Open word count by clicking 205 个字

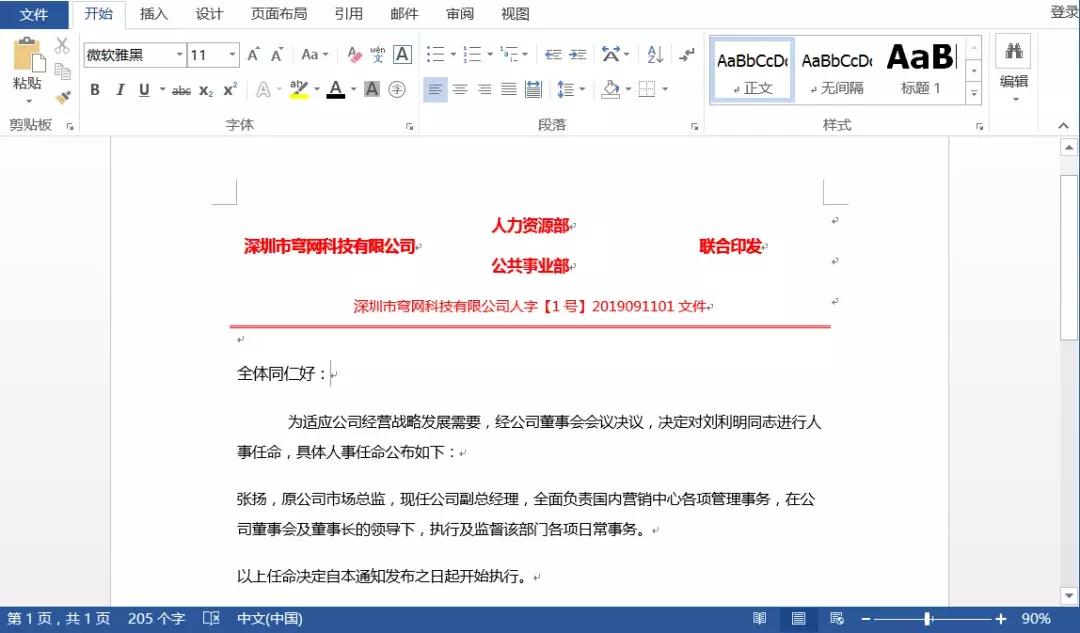click(x=155, y=618)
